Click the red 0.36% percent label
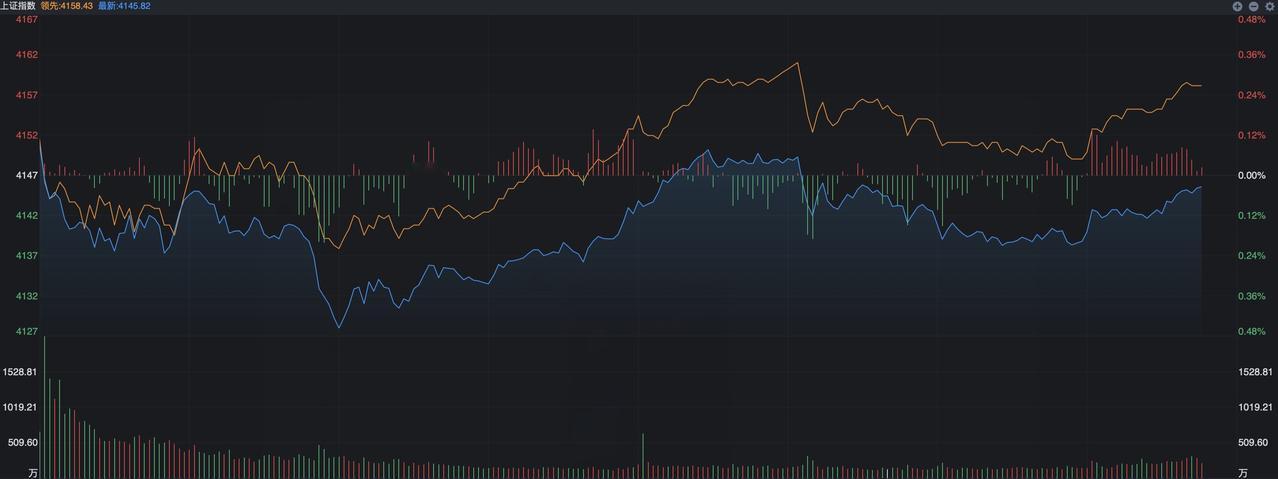1278x479 pixels. (1252, 55)
